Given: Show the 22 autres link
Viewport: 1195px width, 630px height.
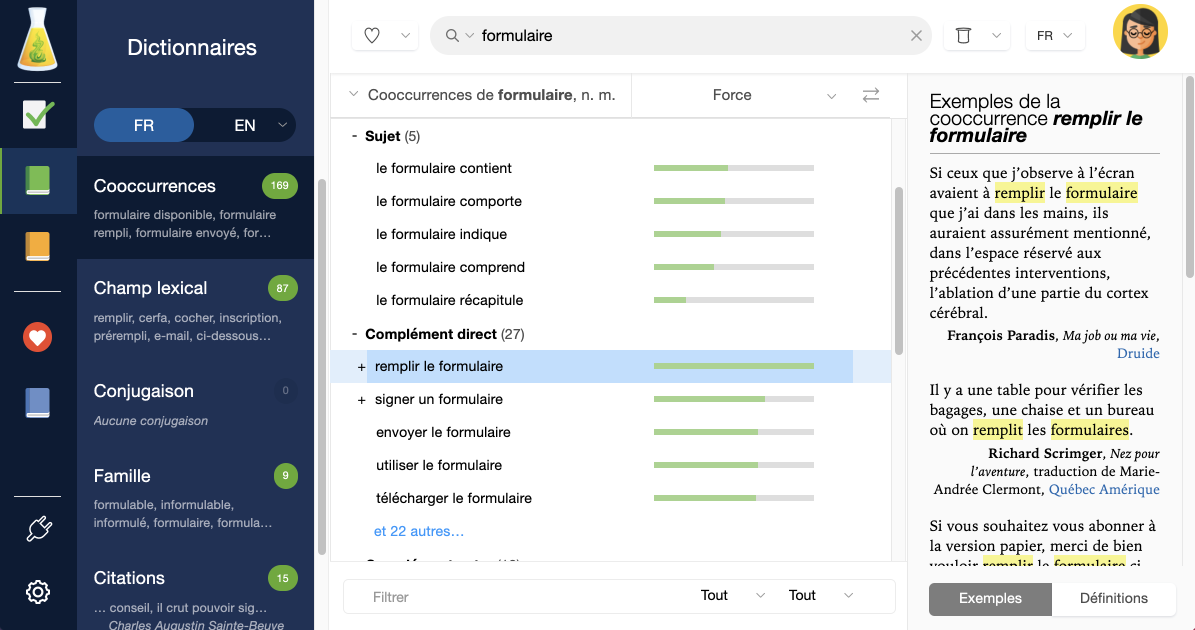Looking at the screenshot, I should pyautogui.click(x=419, y=531).
